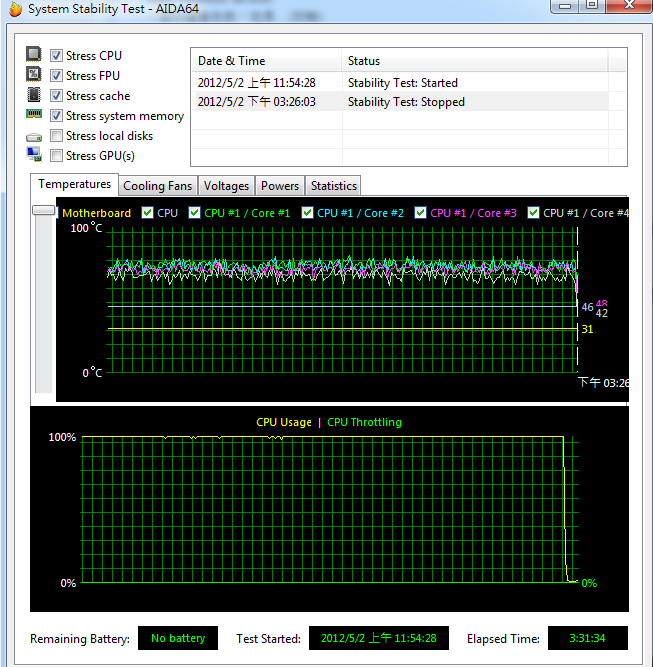Toggle CPU #1 / Core #3 graph line

(420, 213)
